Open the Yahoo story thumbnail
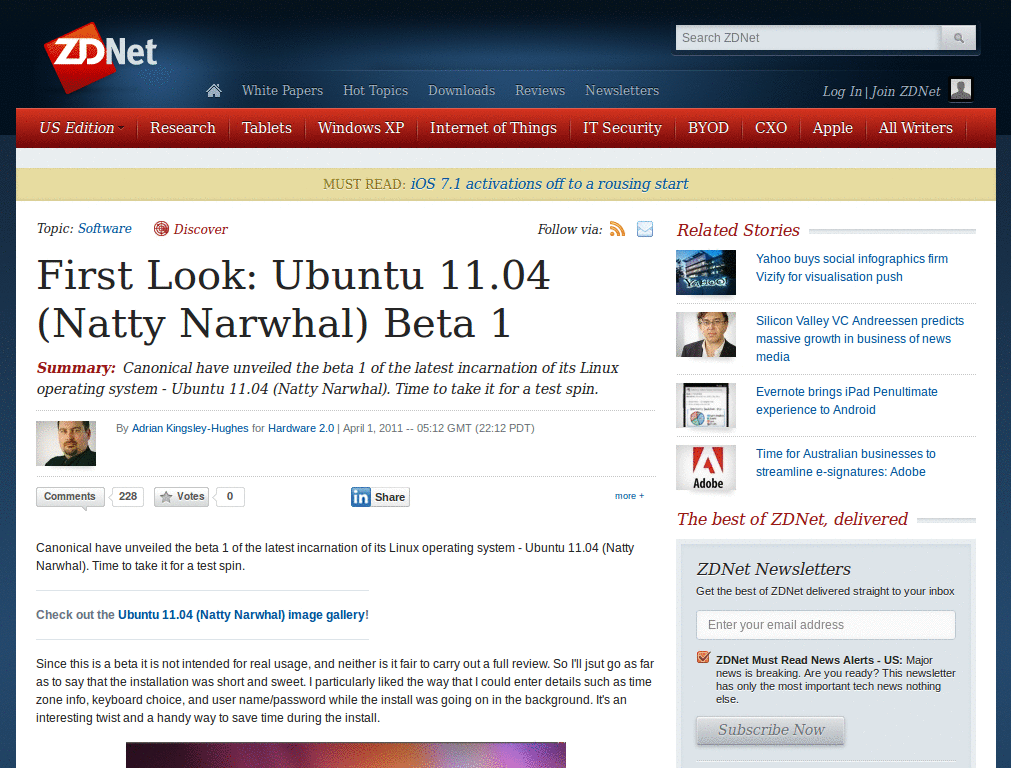 point(706,272)
